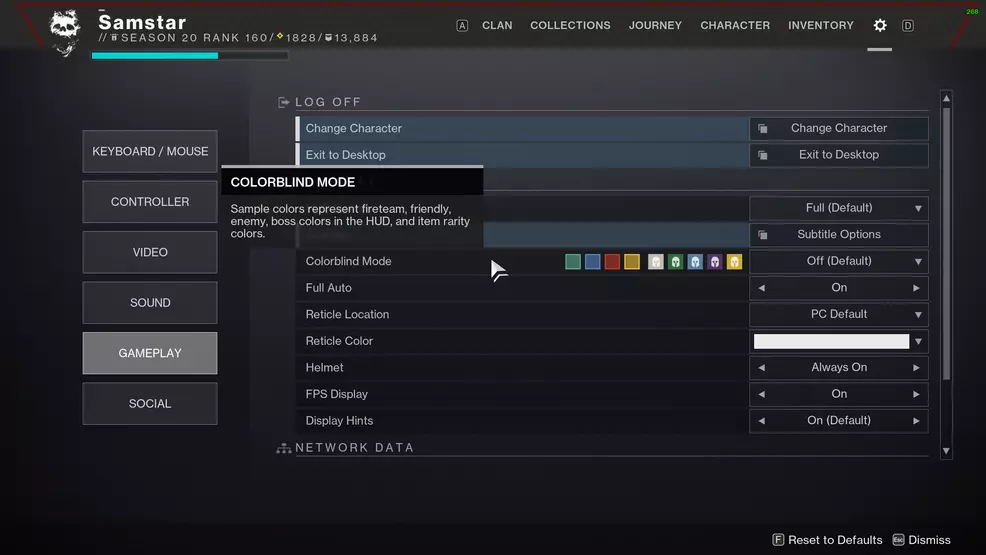
Task: Click the D key prompt icon
Action: click(907, 26)
